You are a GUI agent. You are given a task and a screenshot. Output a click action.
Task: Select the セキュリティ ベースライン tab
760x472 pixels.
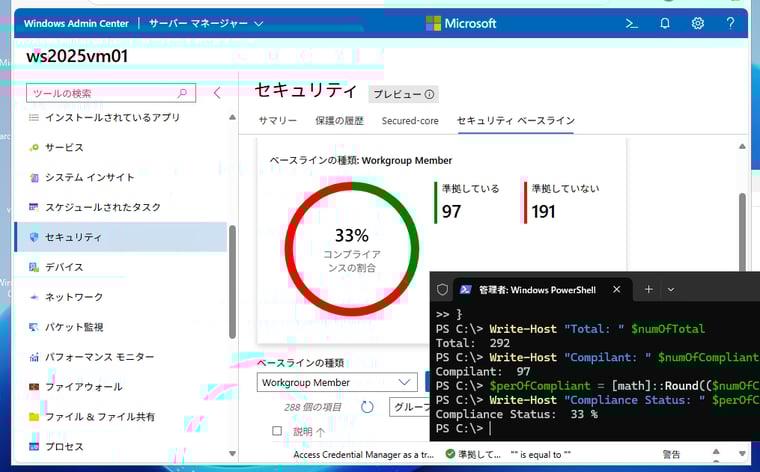click(x=516, y=121)
